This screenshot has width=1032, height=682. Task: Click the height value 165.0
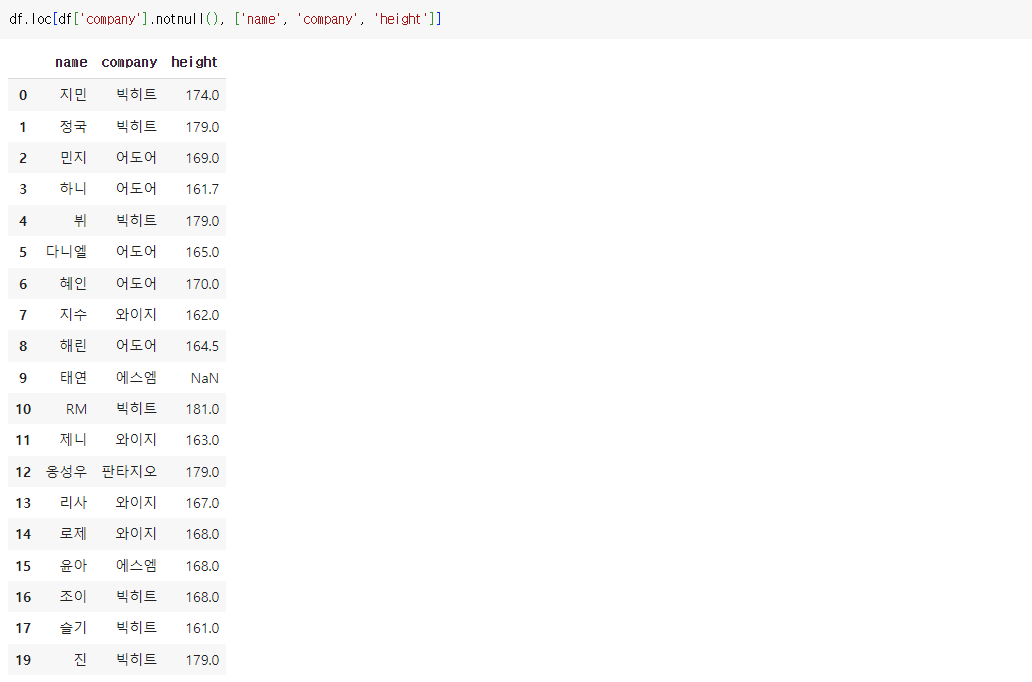tap(202, 252)
